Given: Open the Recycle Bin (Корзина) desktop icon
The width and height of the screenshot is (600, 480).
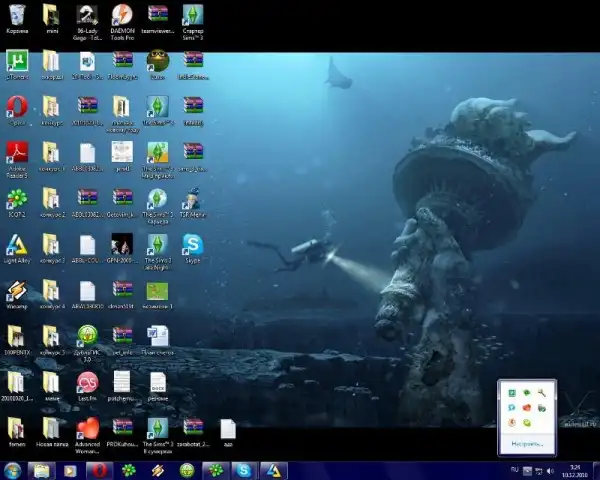Looking at the screenshot, I should [16, 17].
